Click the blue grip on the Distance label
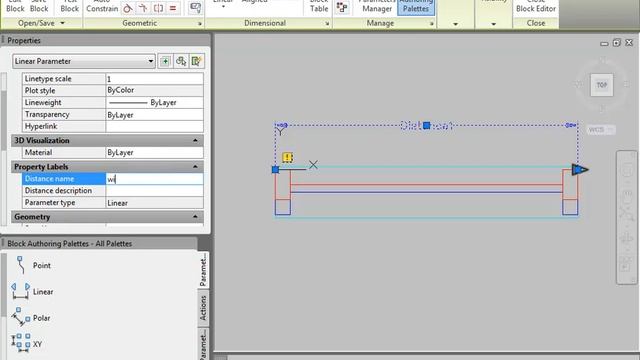The image size is (640, 360). [427, 125]
